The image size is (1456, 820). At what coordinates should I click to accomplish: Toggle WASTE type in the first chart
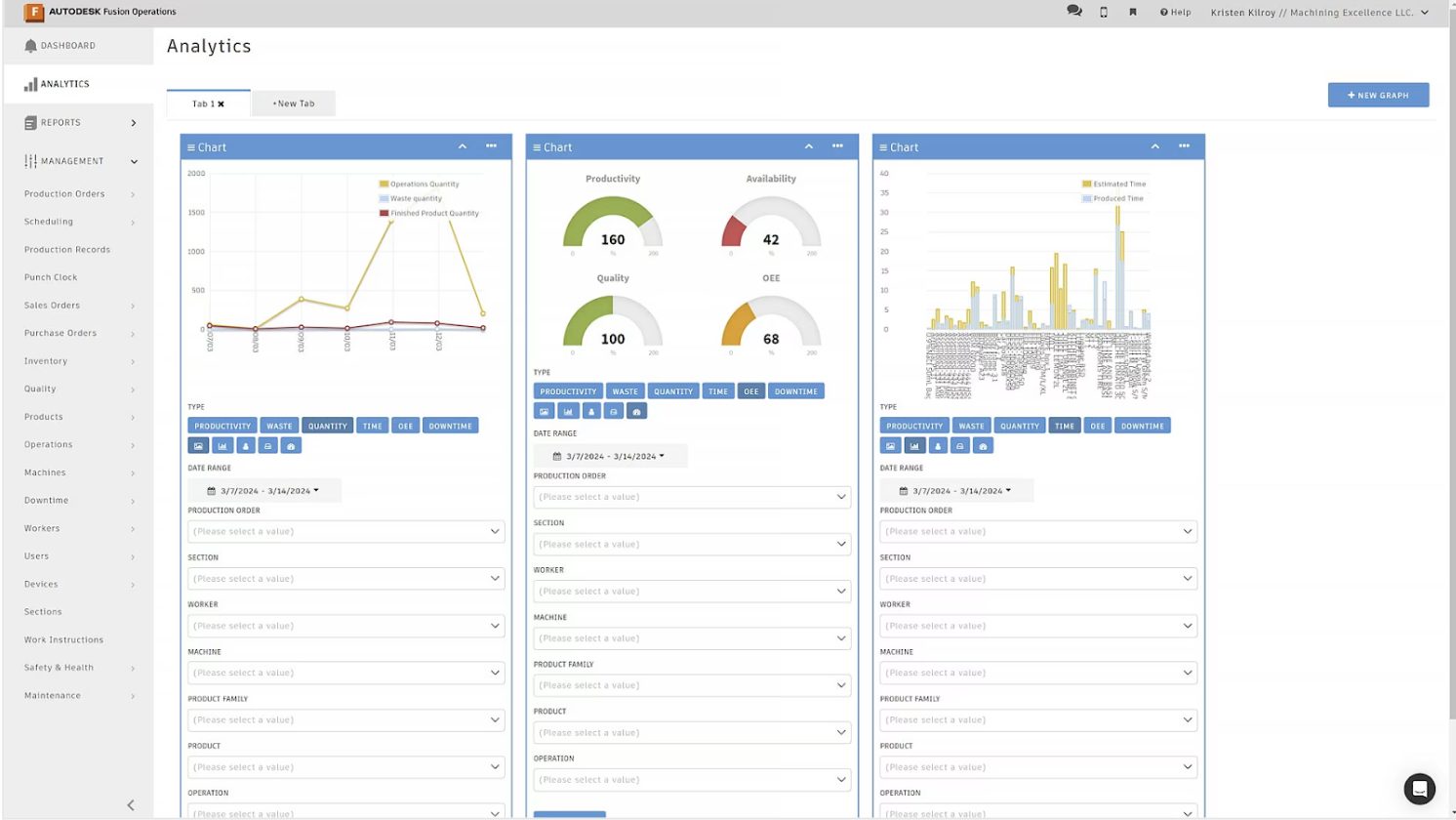(x=280, y=426)
